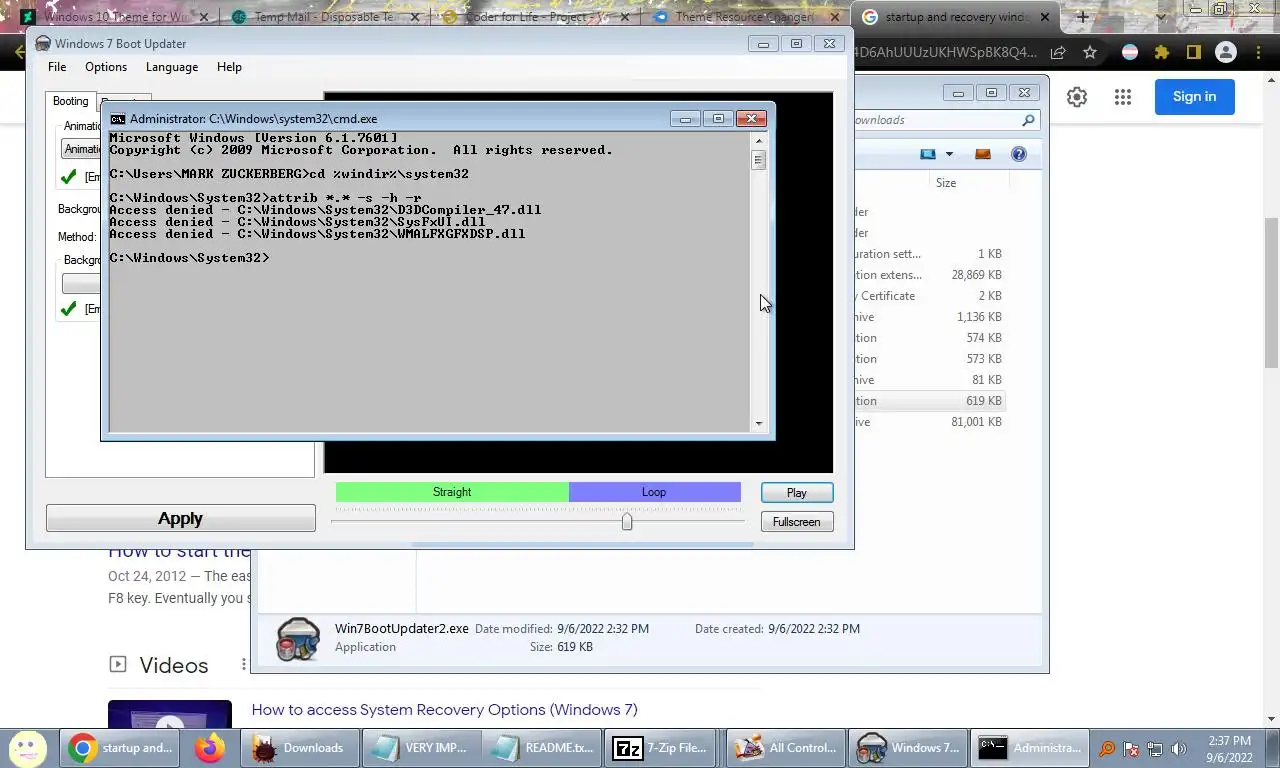Click the green Straight segment bar
The image size is (1280, 768).
452,492
